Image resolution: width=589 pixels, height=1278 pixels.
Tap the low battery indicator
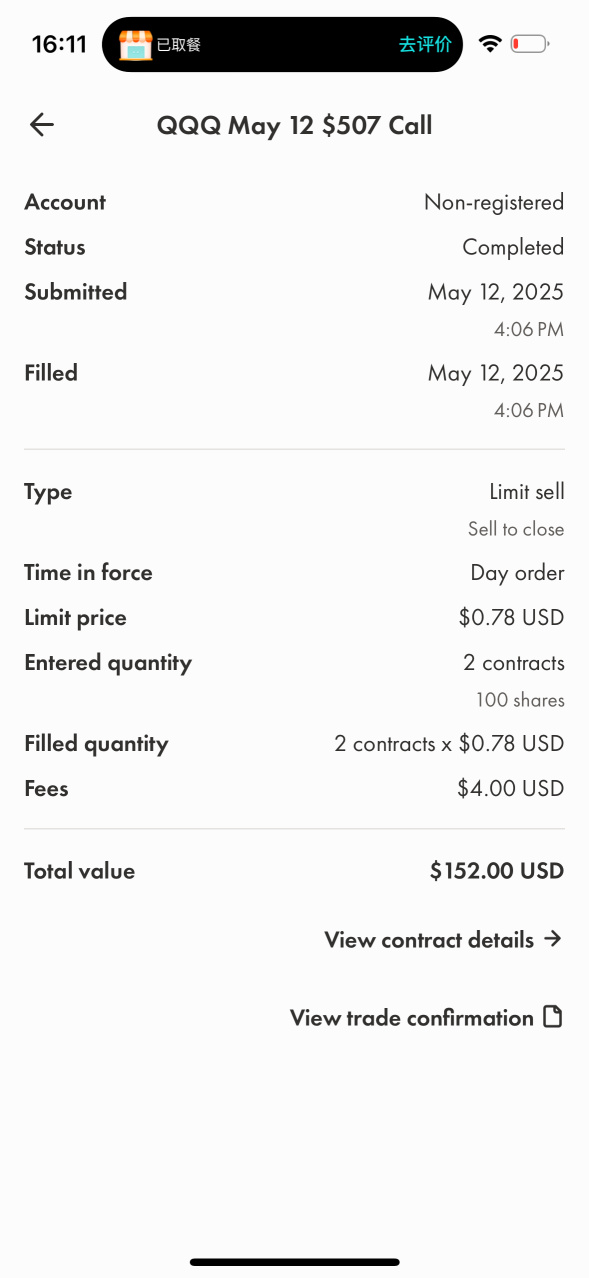(530, 44)
